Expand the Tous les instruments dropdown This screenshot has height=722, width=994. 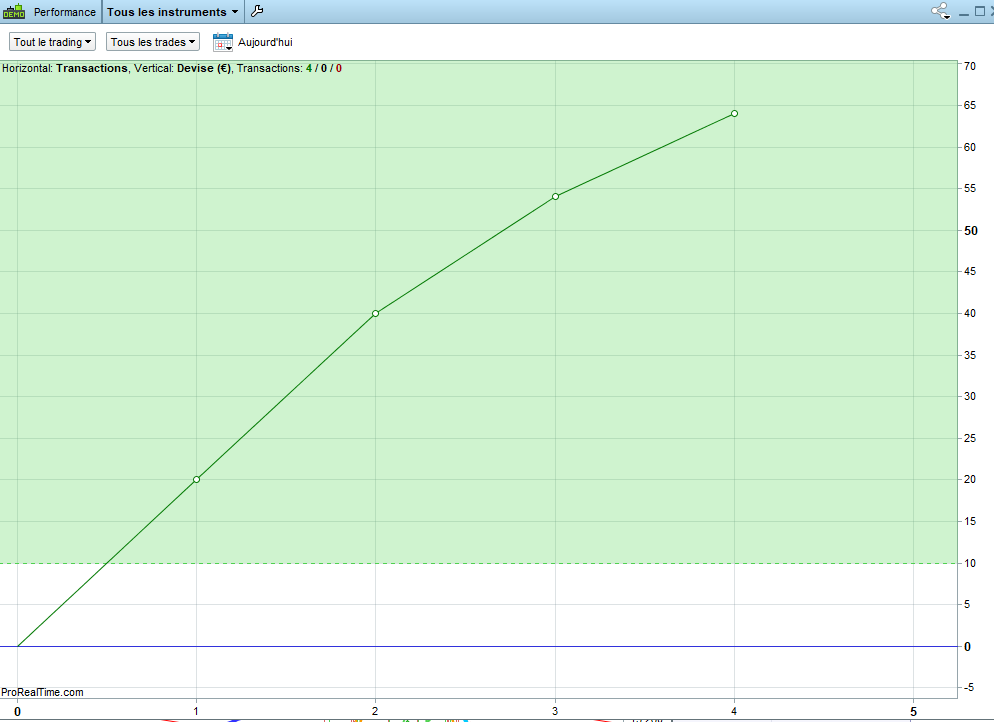[172, 11]
